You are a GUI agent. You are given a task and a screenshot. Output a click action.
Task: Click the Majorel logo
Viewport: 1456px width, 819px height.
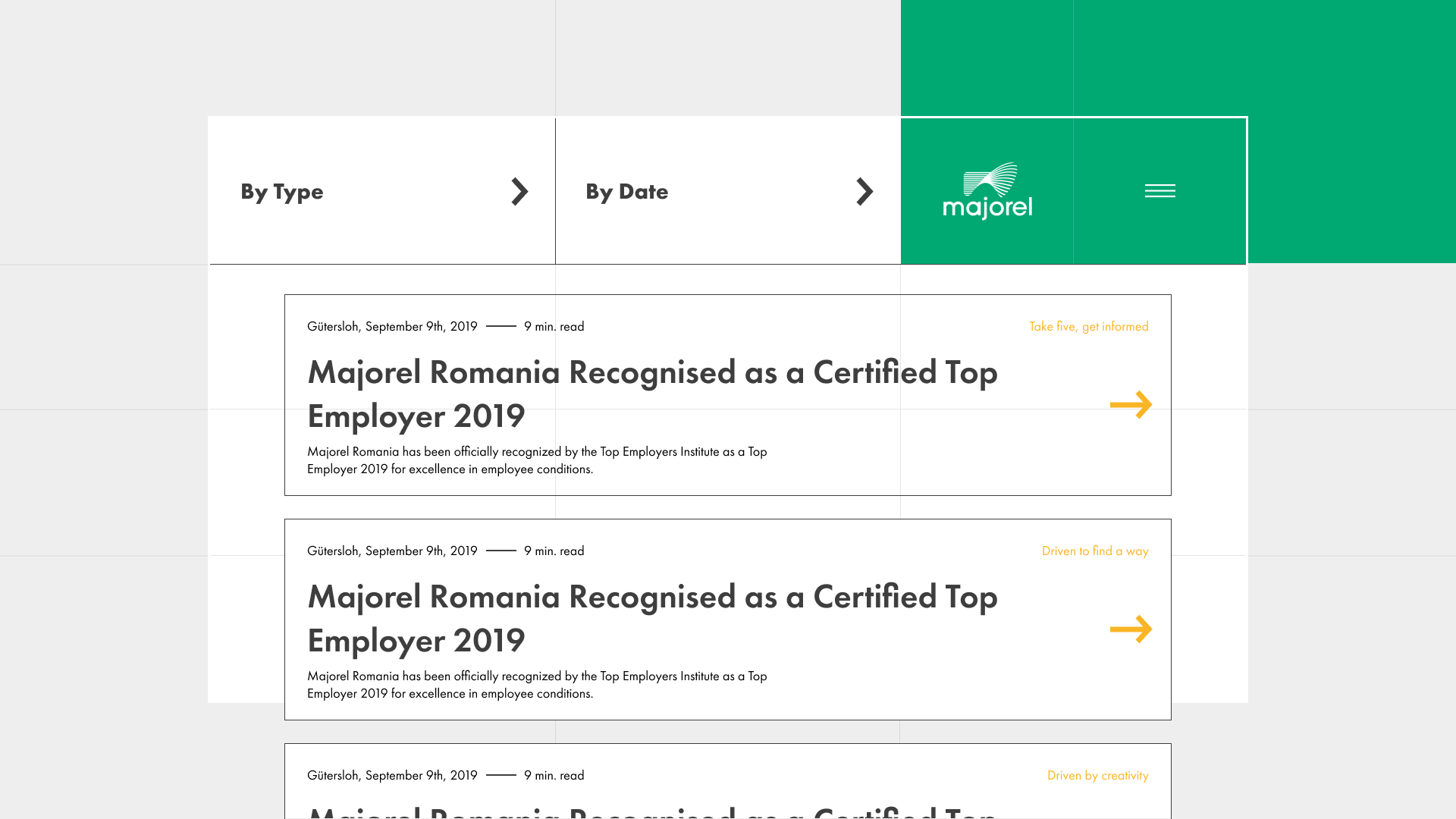point(987,191)
